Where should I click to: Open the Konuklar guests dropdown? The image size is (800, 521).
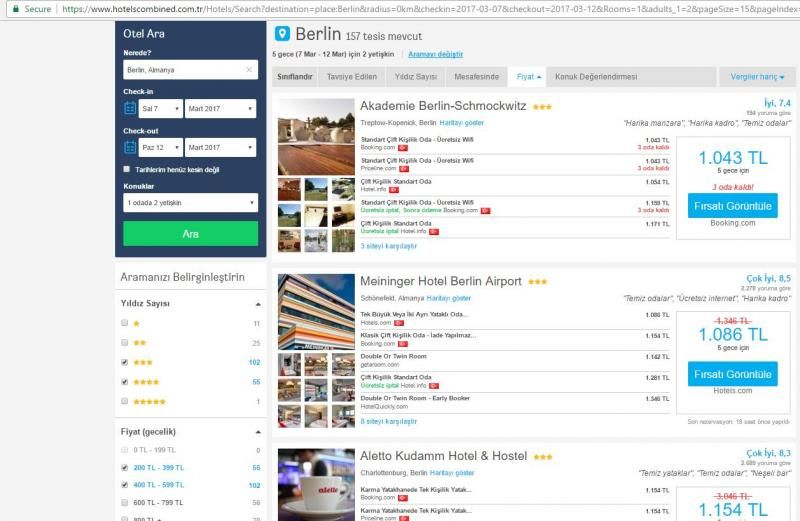[190, 203]
